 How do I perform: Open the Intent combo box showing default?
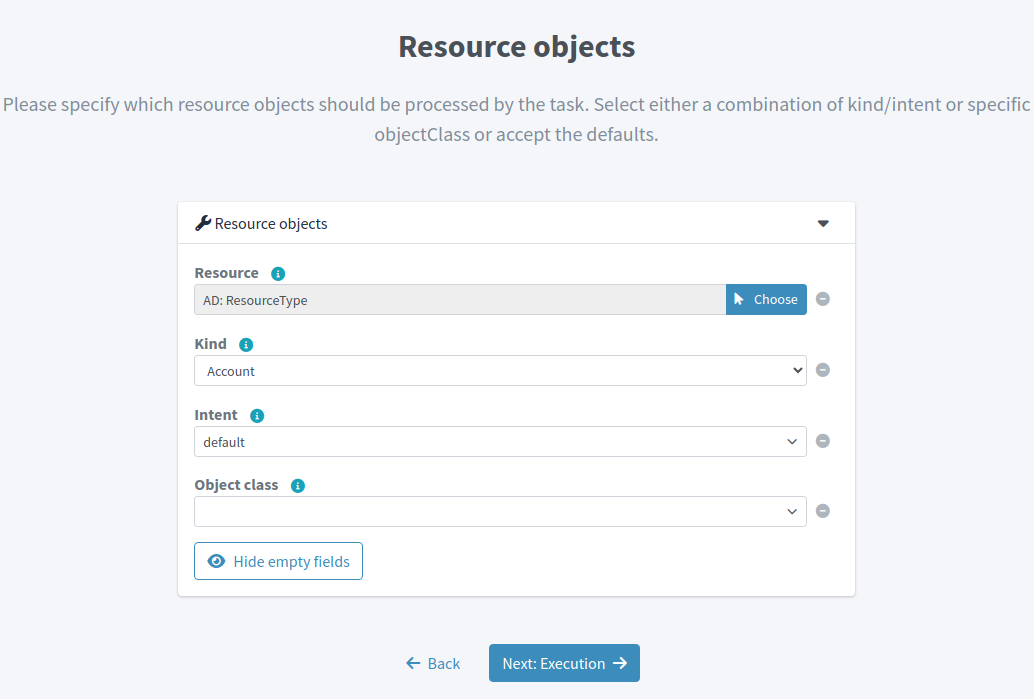(500, 442)
